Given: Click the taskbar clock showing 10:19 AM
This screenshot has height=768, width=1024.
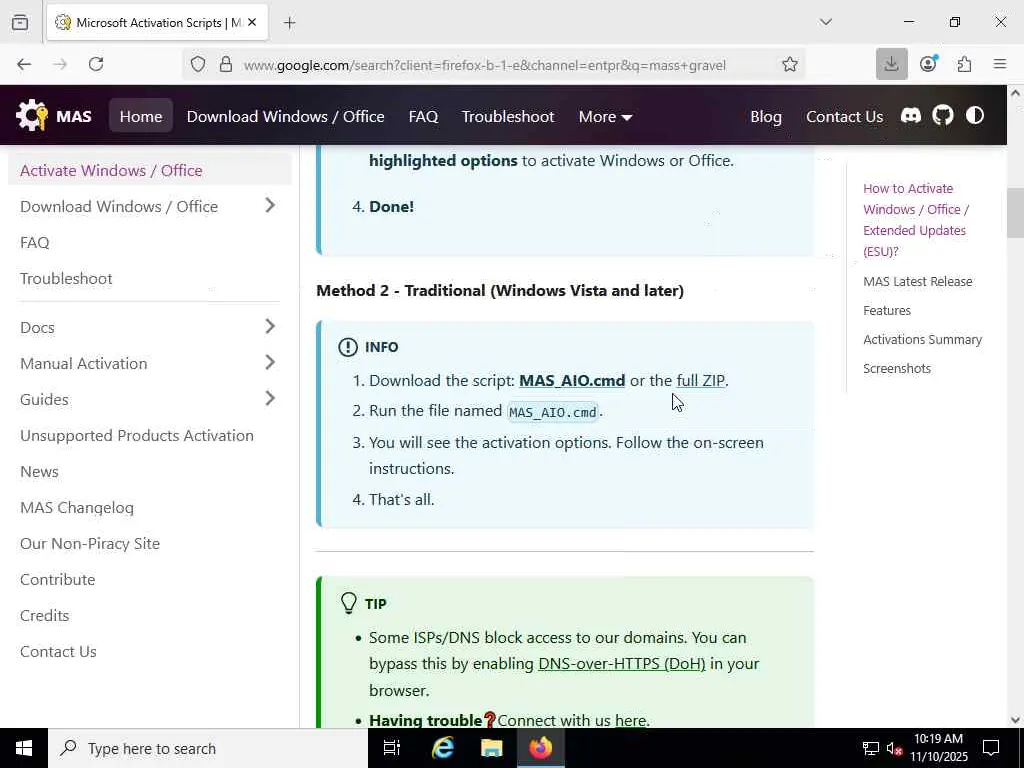Looking at the screenshot, I should click(x=938, y=748).
